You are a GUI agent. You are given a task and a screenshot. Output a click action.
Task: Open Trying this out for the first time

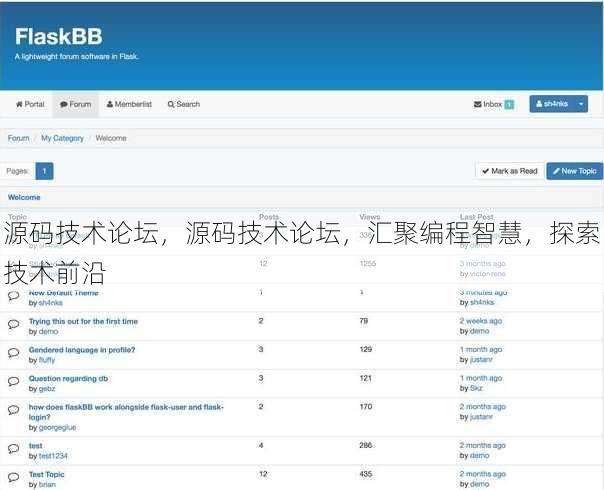coord(83,321)
